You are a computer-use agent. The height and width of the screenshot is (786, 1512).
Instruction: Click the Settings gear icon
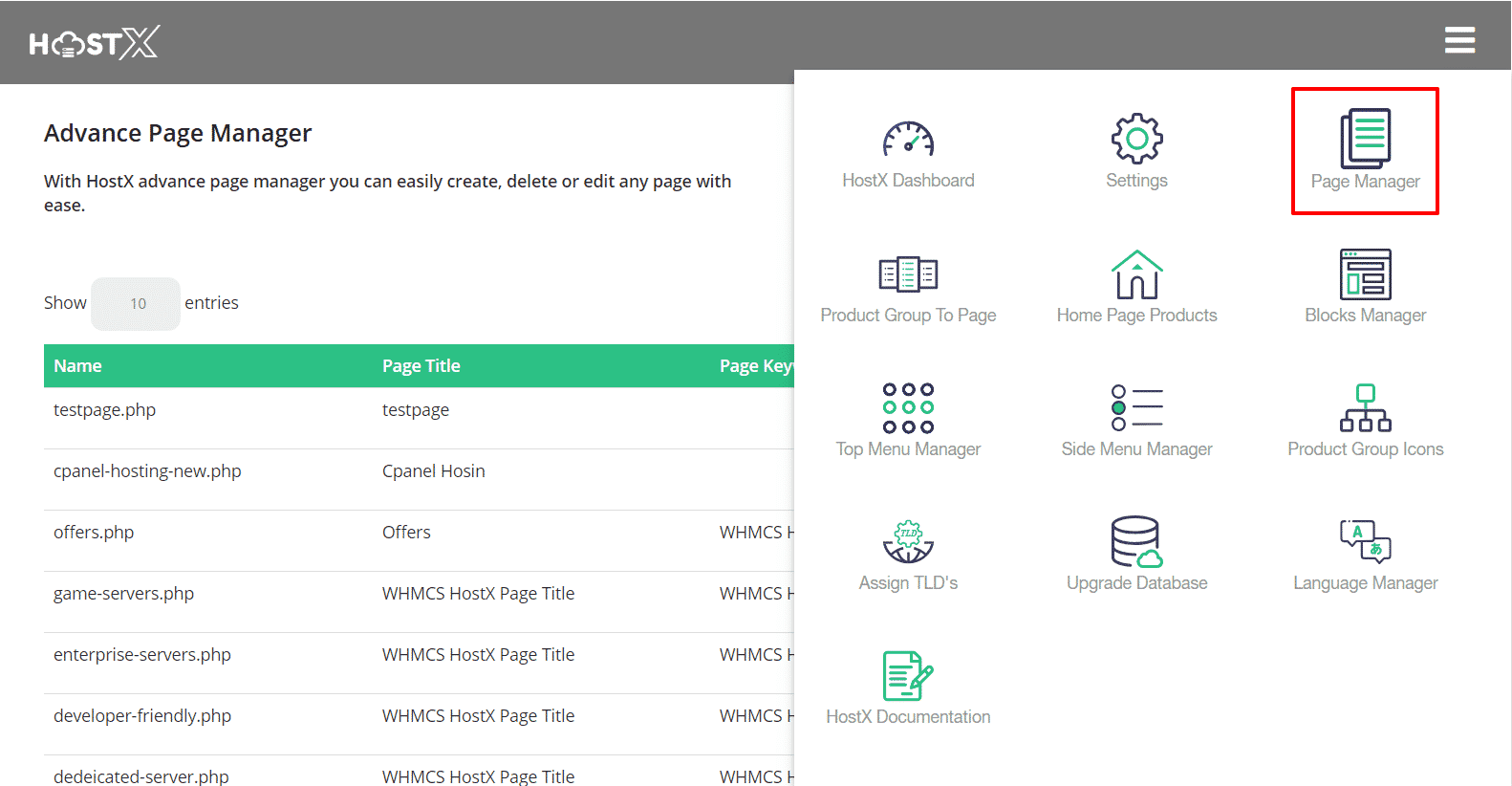click(1136, 140)
